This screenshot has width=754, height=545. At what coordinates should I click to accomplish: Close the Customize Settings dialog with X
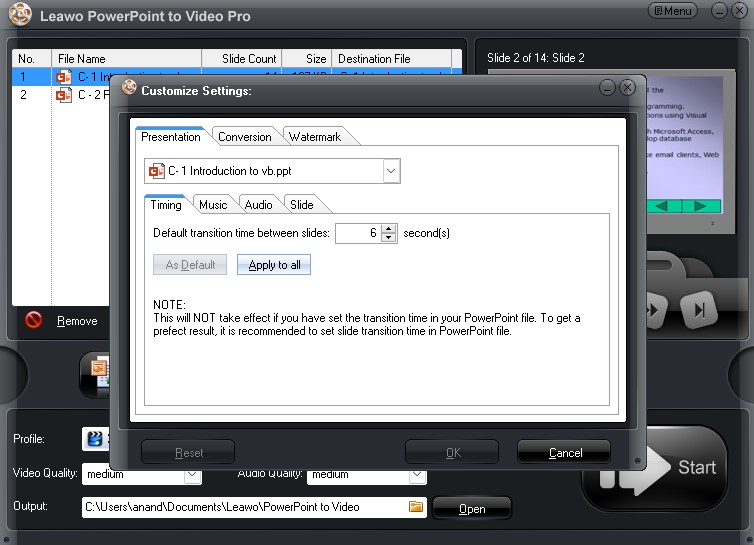(627, 88)
